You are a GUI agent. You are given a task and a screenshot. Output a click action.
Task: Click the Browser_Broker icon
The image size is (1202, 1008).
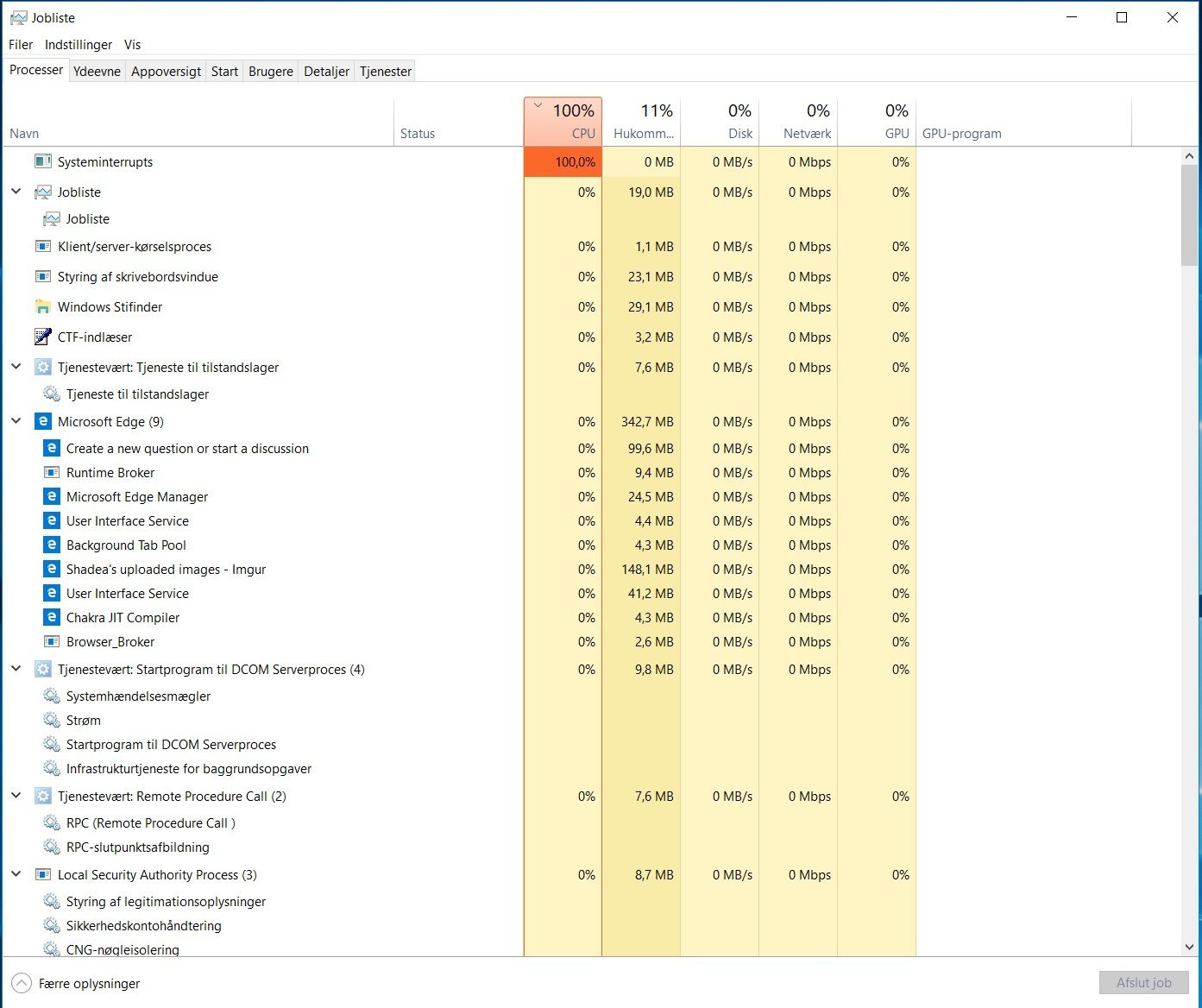click(51, 641)
